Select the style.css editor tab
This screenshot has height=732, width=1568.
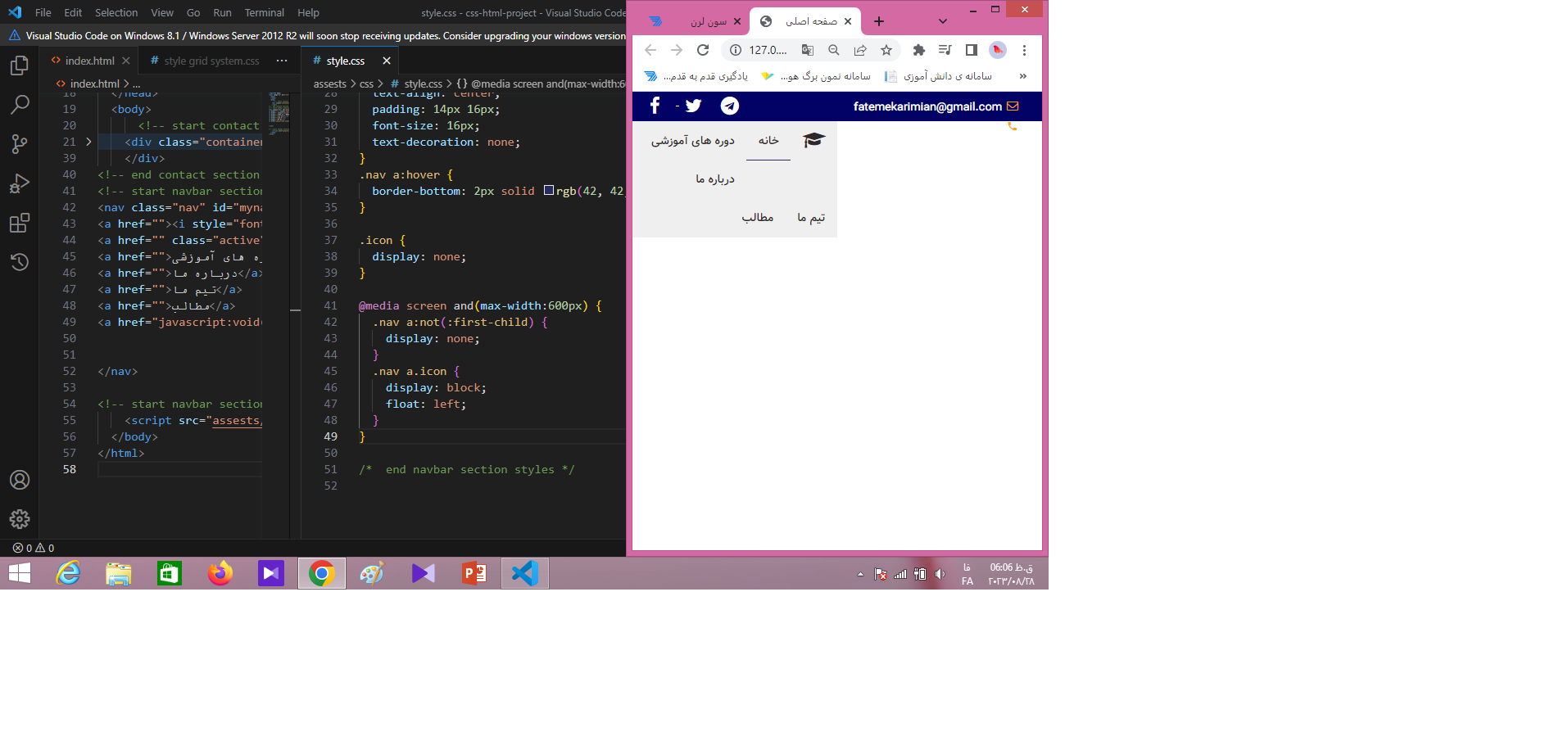tap(345, 61)
